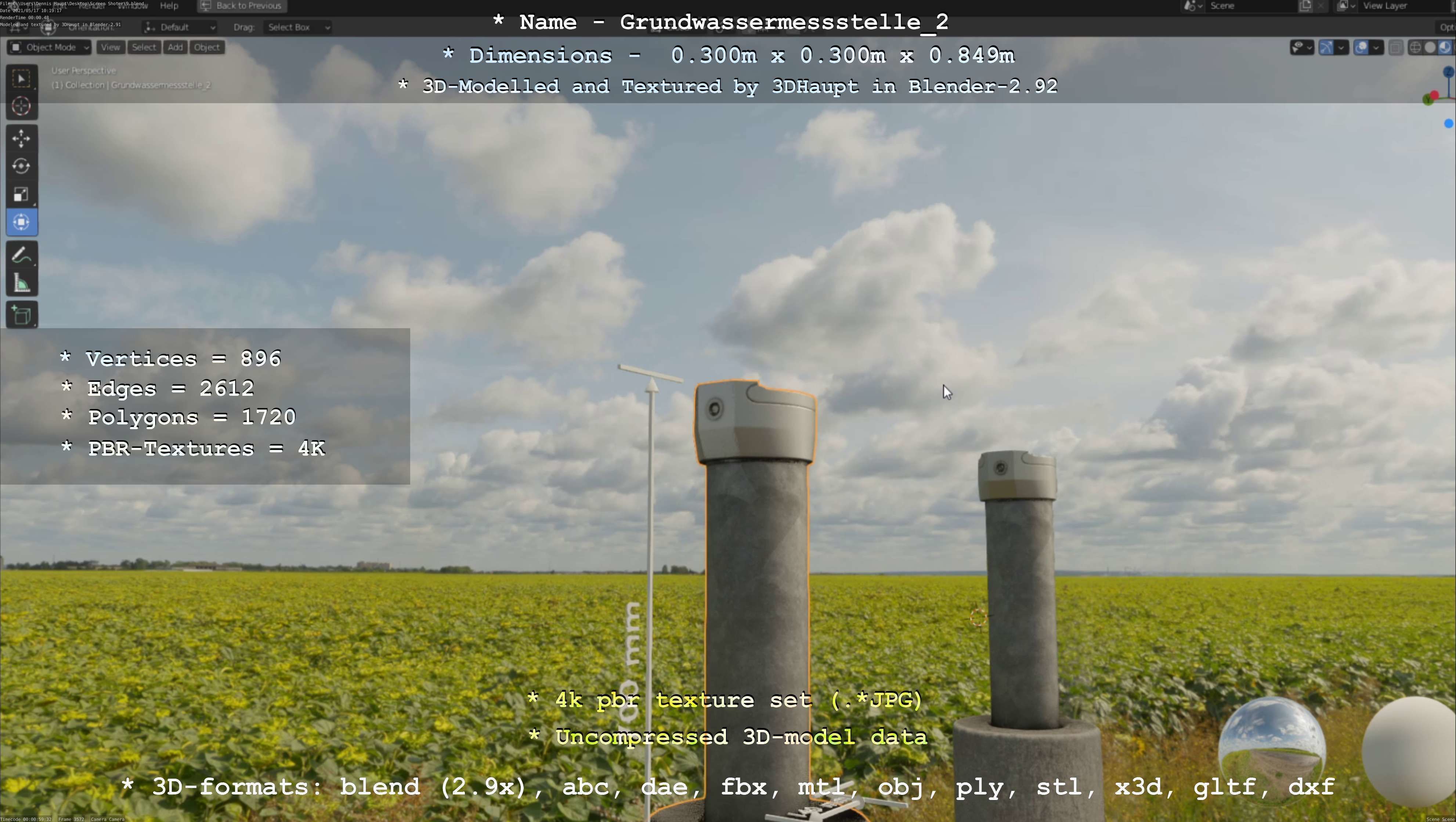Viewport: 1456px width, 822px height.
Task: Click the Collection | Grundwassermessstelle_2 label
Action: (131, 85)
